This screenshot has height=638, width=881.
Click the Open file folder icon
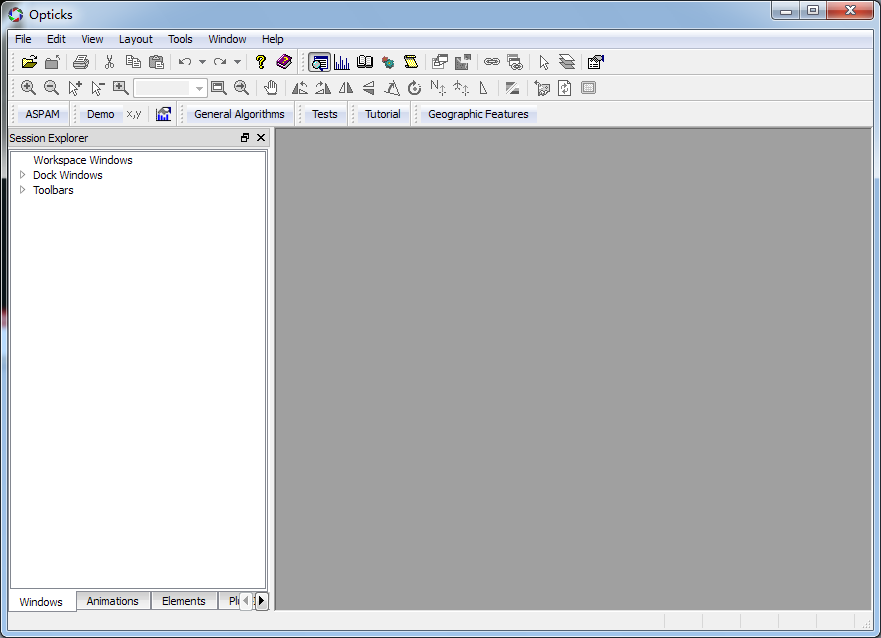click(x=29, y=62)
